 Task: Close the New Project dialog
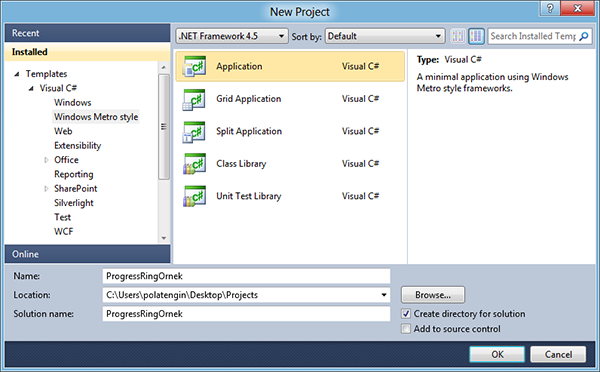point(578,8)
